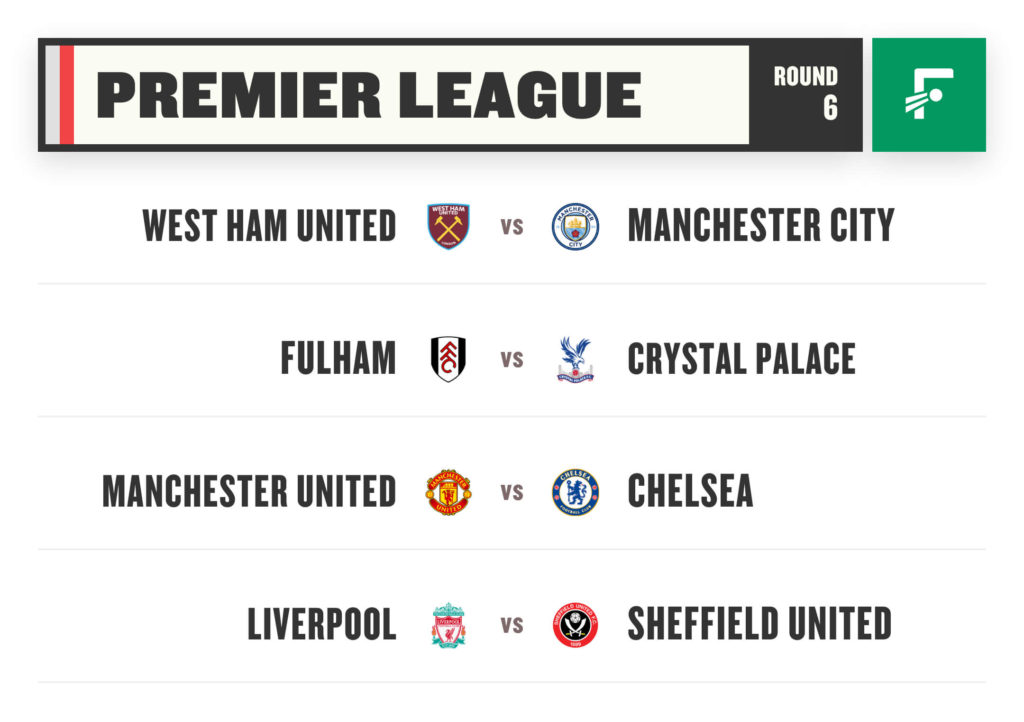Select the Crystal Palace eagle crest
This screenshot has height=722, width=1024.
coord(575,359)
